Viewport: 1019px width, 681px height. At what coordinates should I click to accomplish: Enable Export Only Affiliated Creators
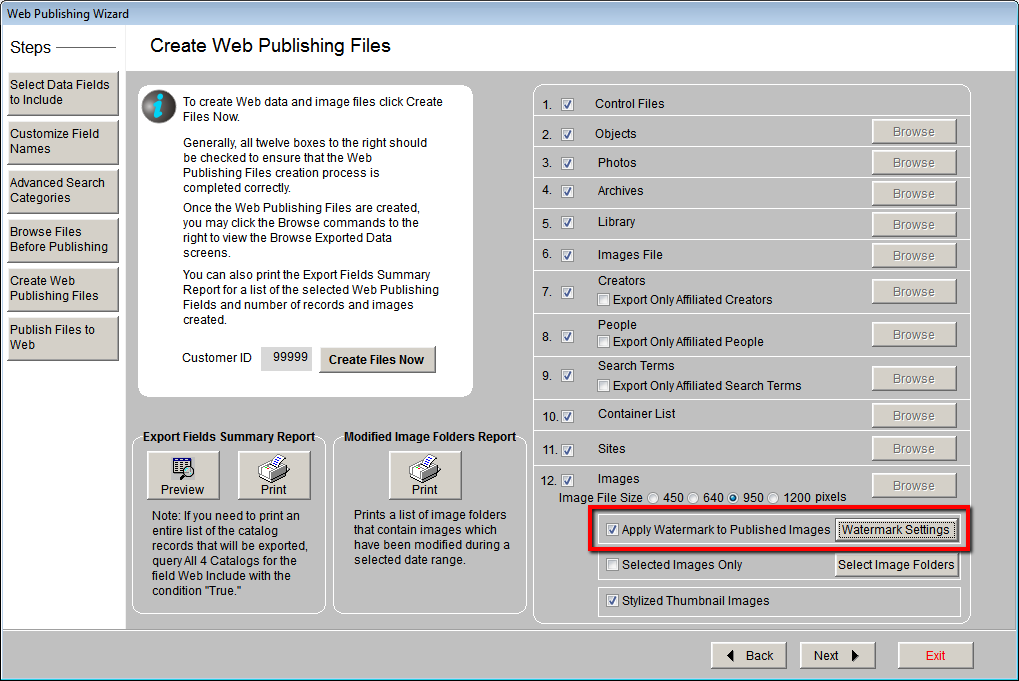click(x=604, y=299)
